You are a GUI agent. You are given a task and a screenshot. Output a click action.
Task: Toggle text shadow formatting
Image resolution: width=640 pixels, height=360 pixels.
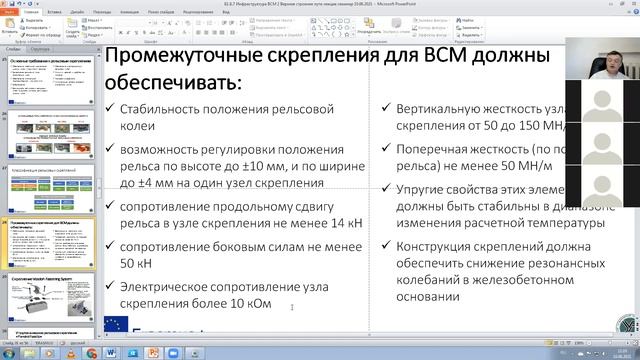pyautogui.click(x=144, y=33)
